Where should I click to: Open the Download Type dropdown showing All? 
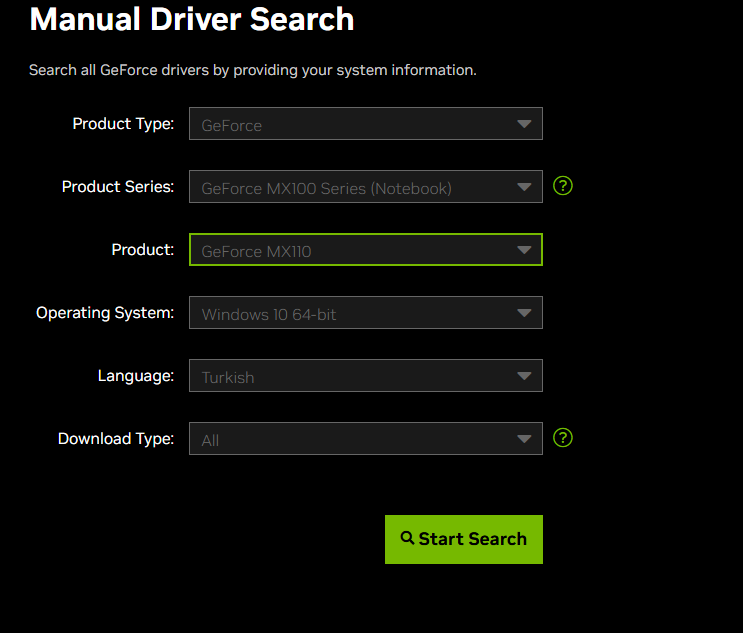(366, 439)
